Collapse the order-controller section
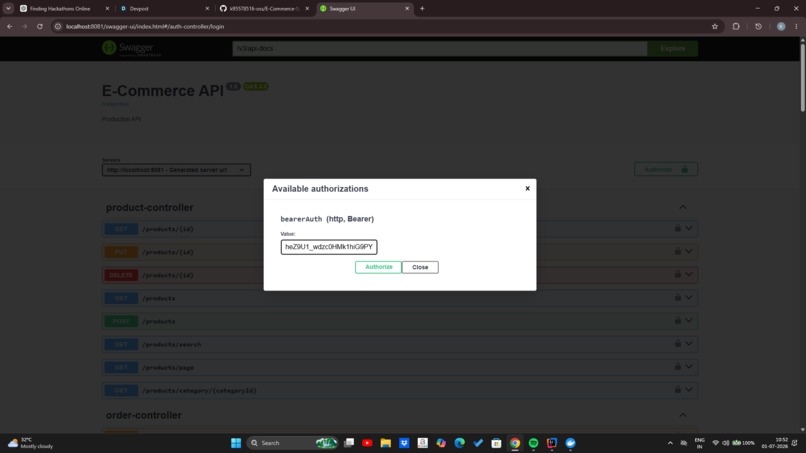Image resolution: width=806 pixels, height=453 pixels. (683, 415)
